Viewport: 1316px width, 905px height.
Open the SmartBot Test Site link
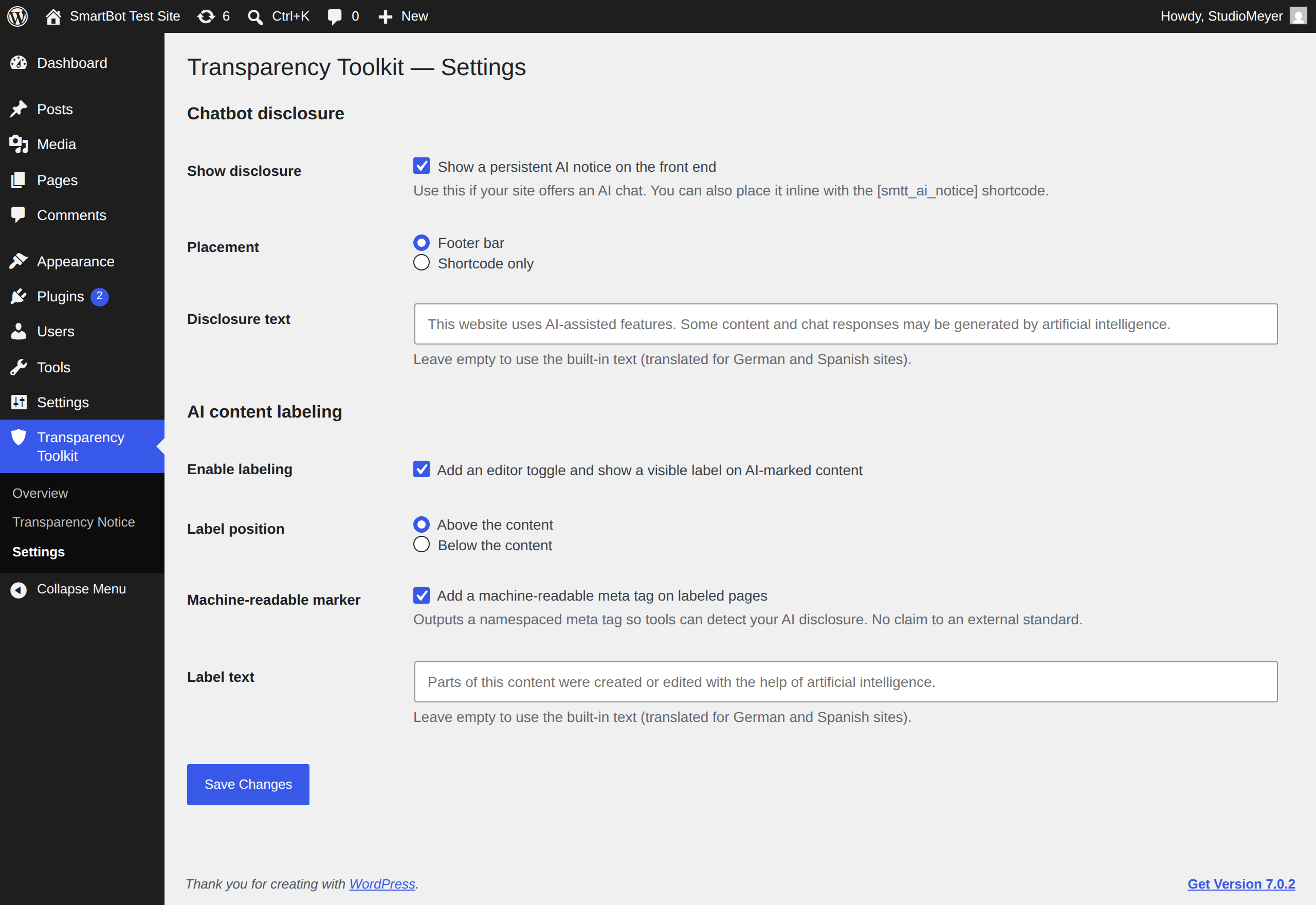click(125, 16)
